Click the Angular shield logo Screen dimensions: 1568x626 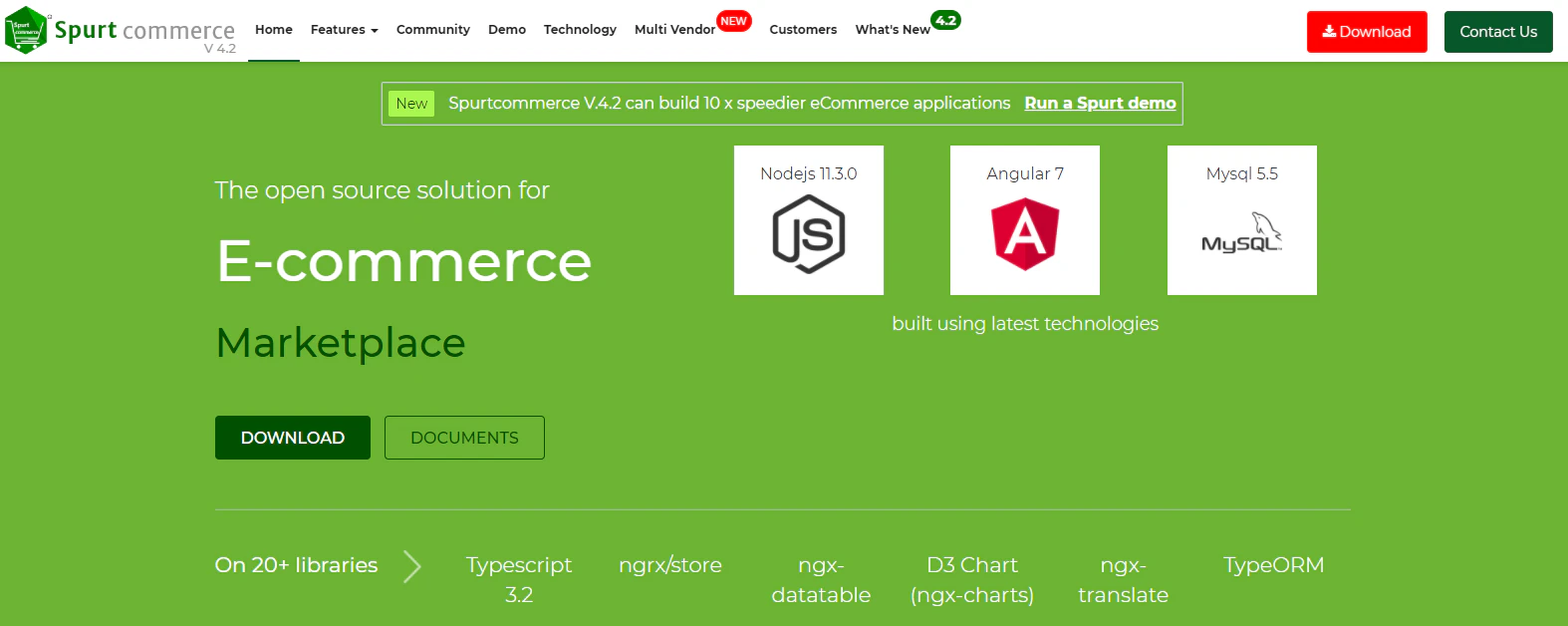click(1025, 234)
